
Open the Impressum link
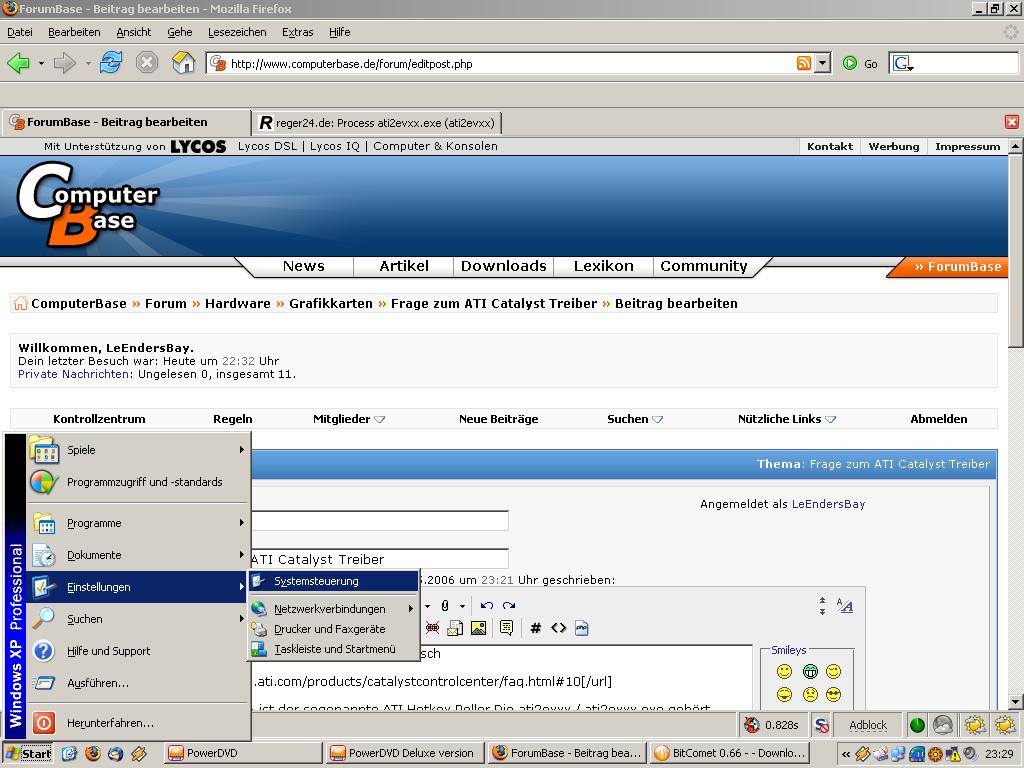tap(967, 146)
